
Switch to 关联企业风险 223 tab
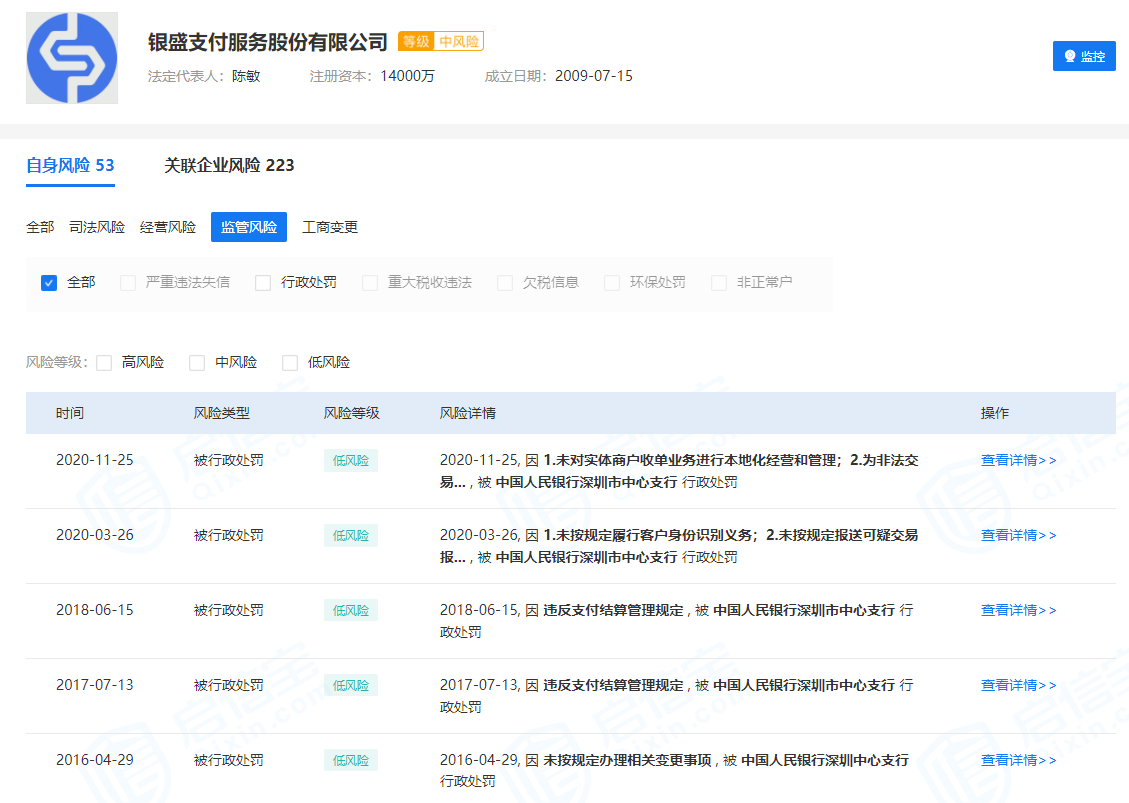[229, 166]
